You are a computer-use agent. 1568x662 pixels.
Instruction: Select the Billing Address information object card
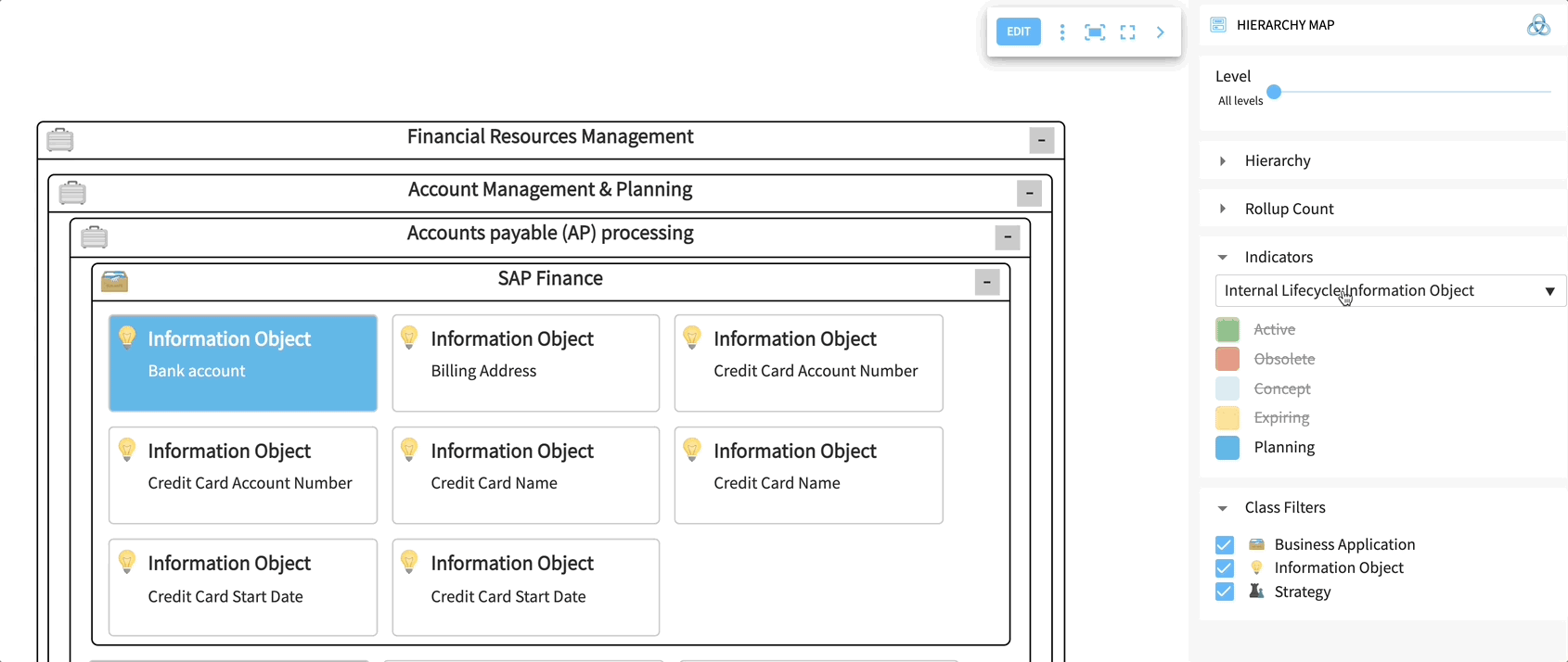click(x=525, y=363)
